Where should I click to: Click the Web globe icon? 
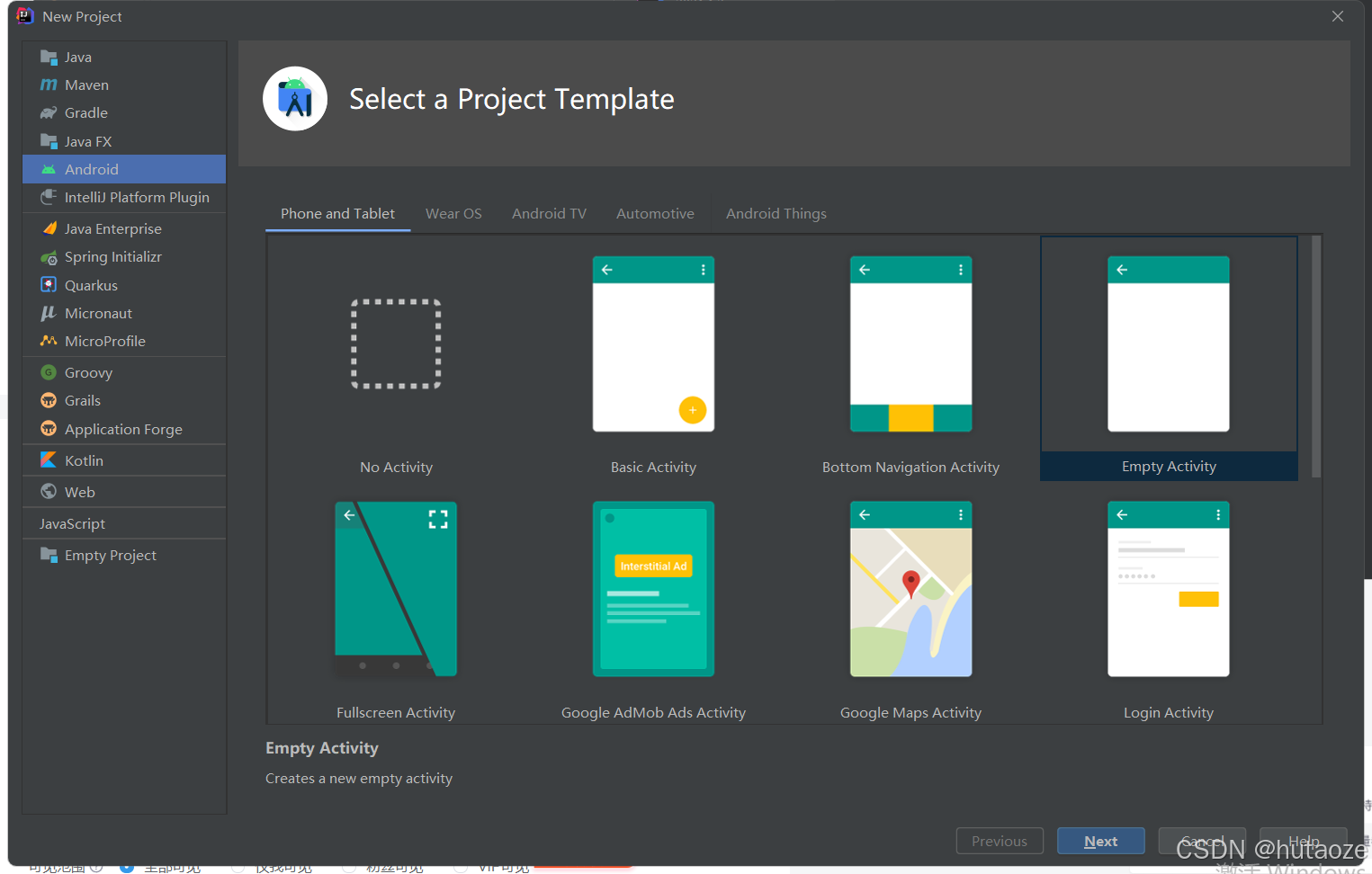(49, 491)
